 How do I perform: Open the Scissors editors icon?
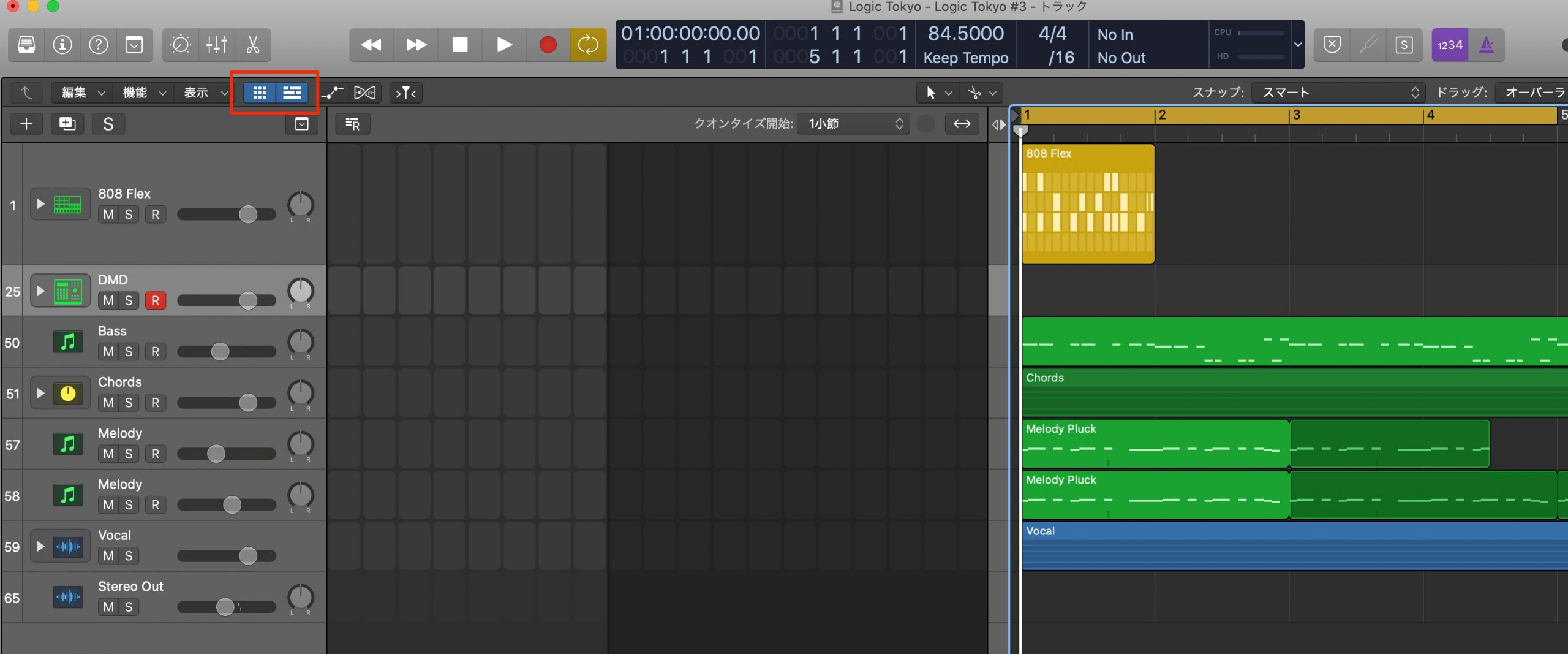point(252,45)
